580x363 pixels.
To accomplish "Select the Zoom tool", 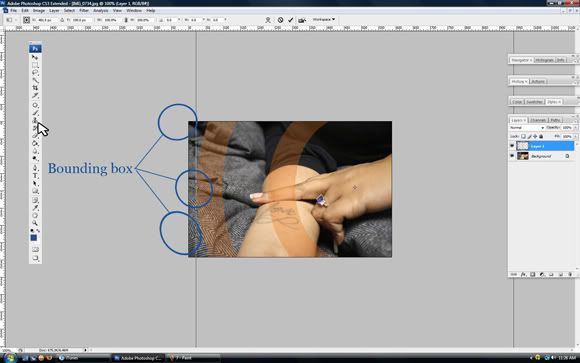I will point(35,223).
